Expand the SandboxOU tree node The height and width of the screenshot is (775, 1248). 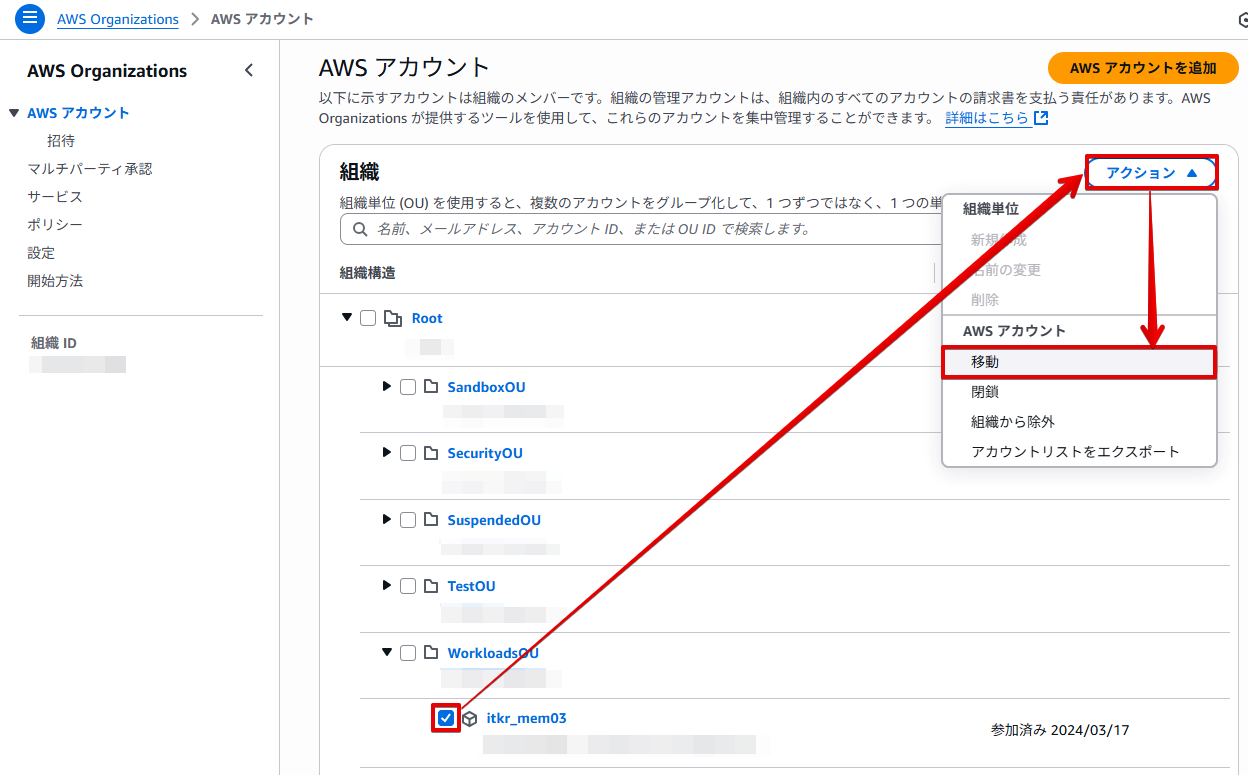coord(387,386)
